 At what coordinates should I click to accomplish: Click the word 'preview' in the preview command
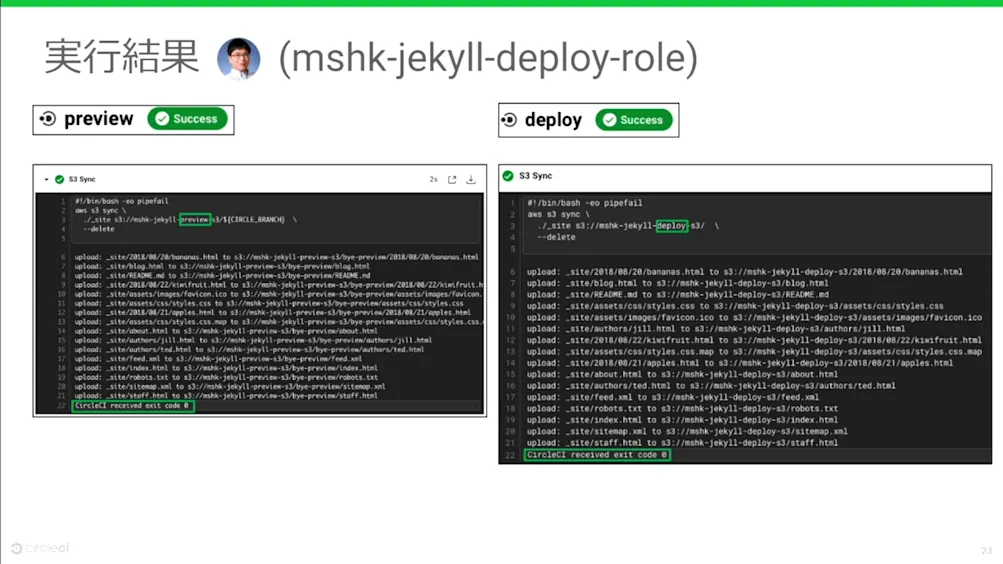(x=194, y=220)
